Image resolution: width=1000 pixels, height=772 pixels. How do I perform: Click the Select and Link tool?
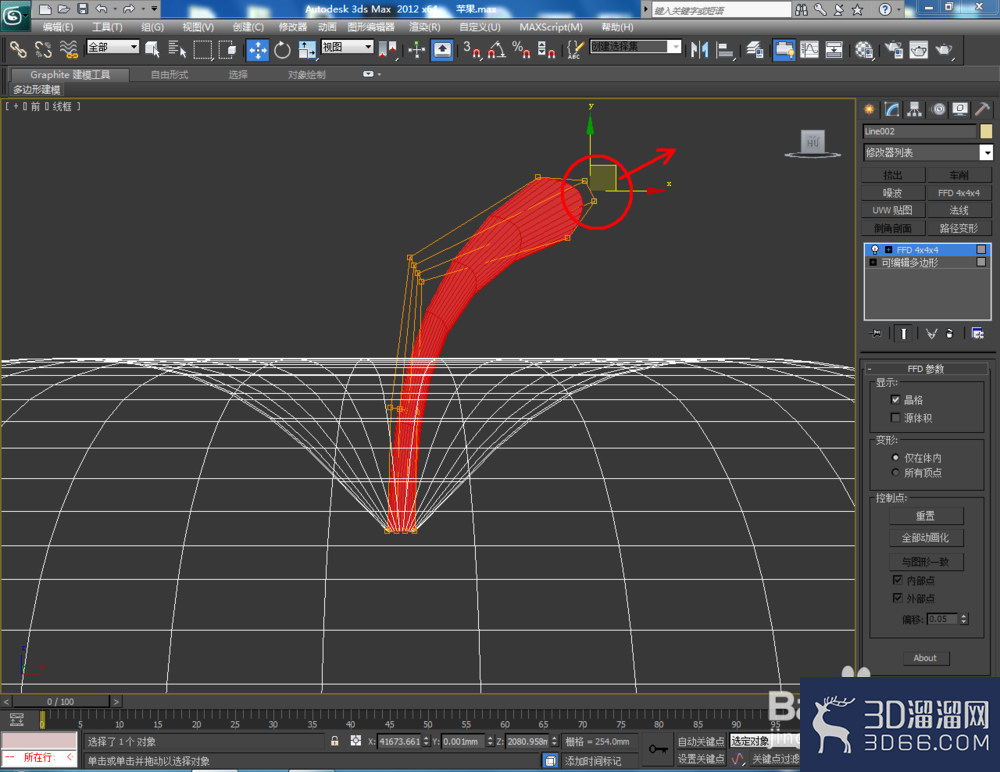[x=18, y=50]
